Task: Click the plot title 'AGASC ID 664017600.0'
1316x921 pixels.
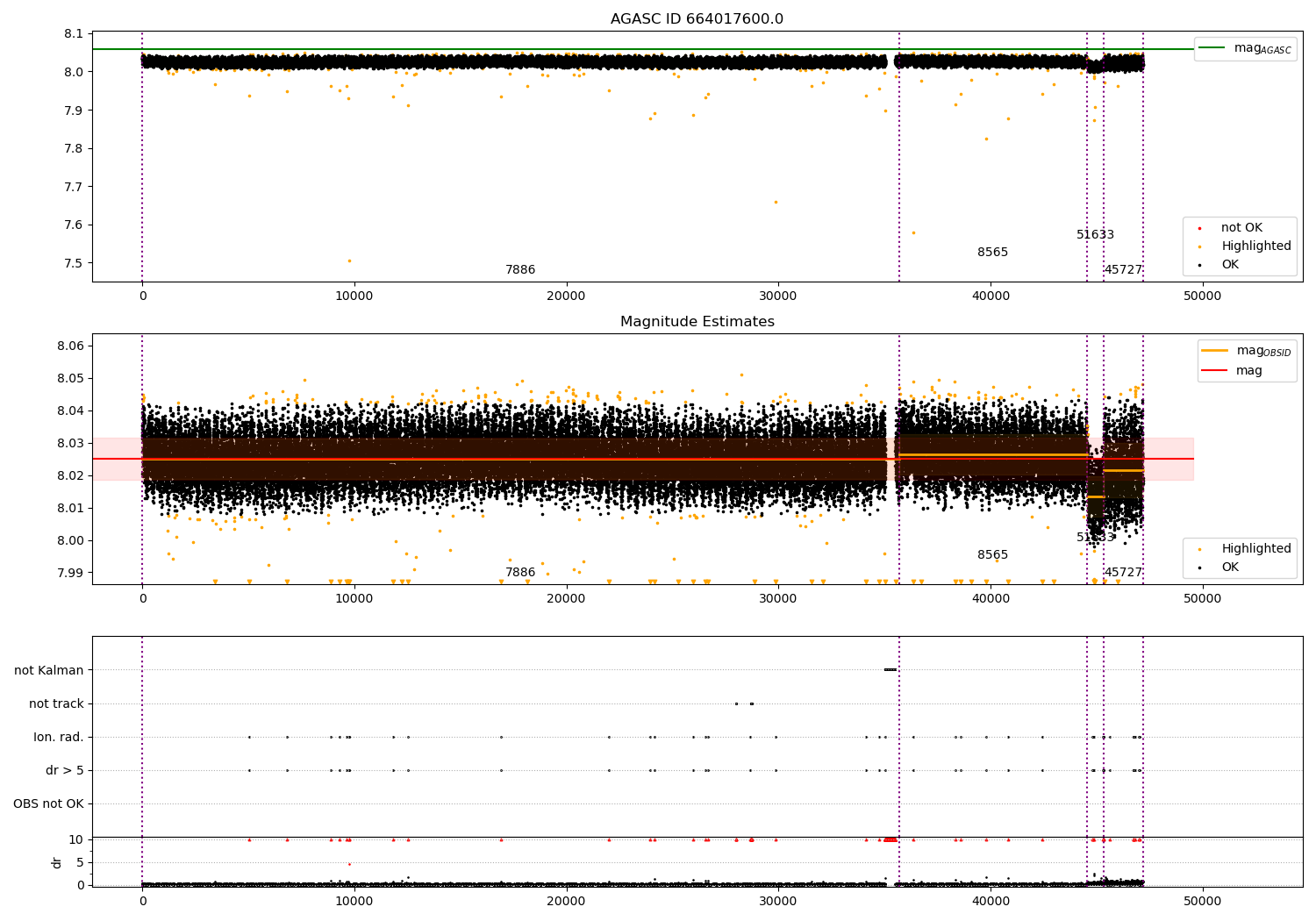Action: click(x=697, y=19)
